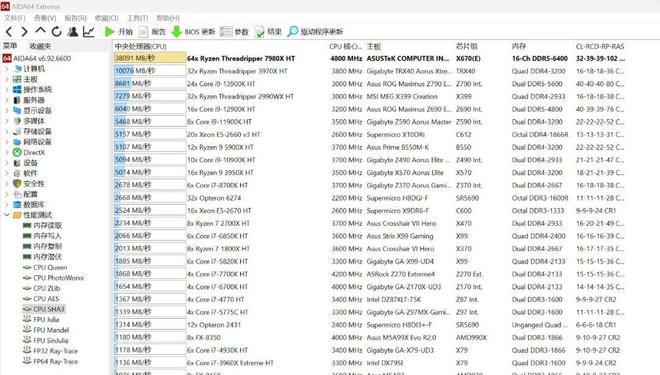Open the 报告 report toolbar button

152,32
